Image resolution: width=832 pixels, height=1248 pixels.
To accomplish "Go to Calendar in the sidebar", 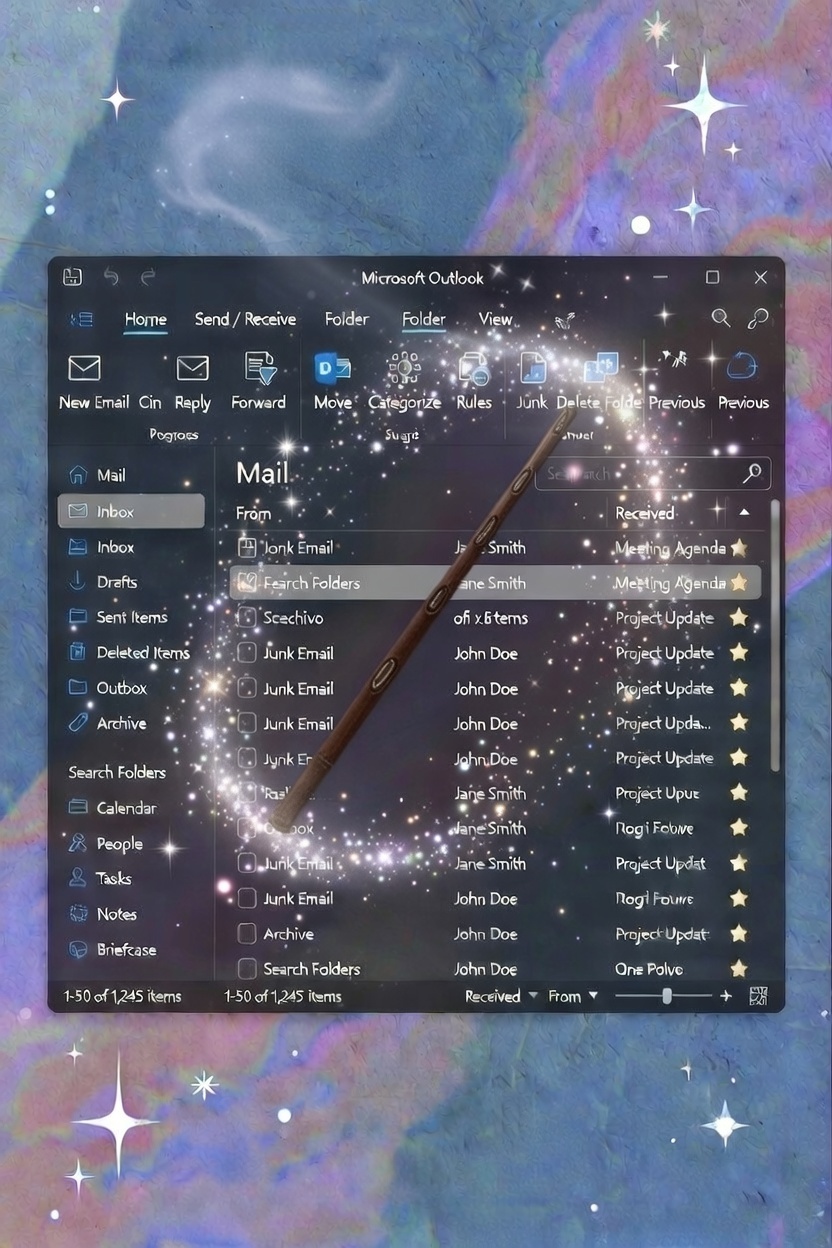I will pyautogui.click(x=125, y=808).
